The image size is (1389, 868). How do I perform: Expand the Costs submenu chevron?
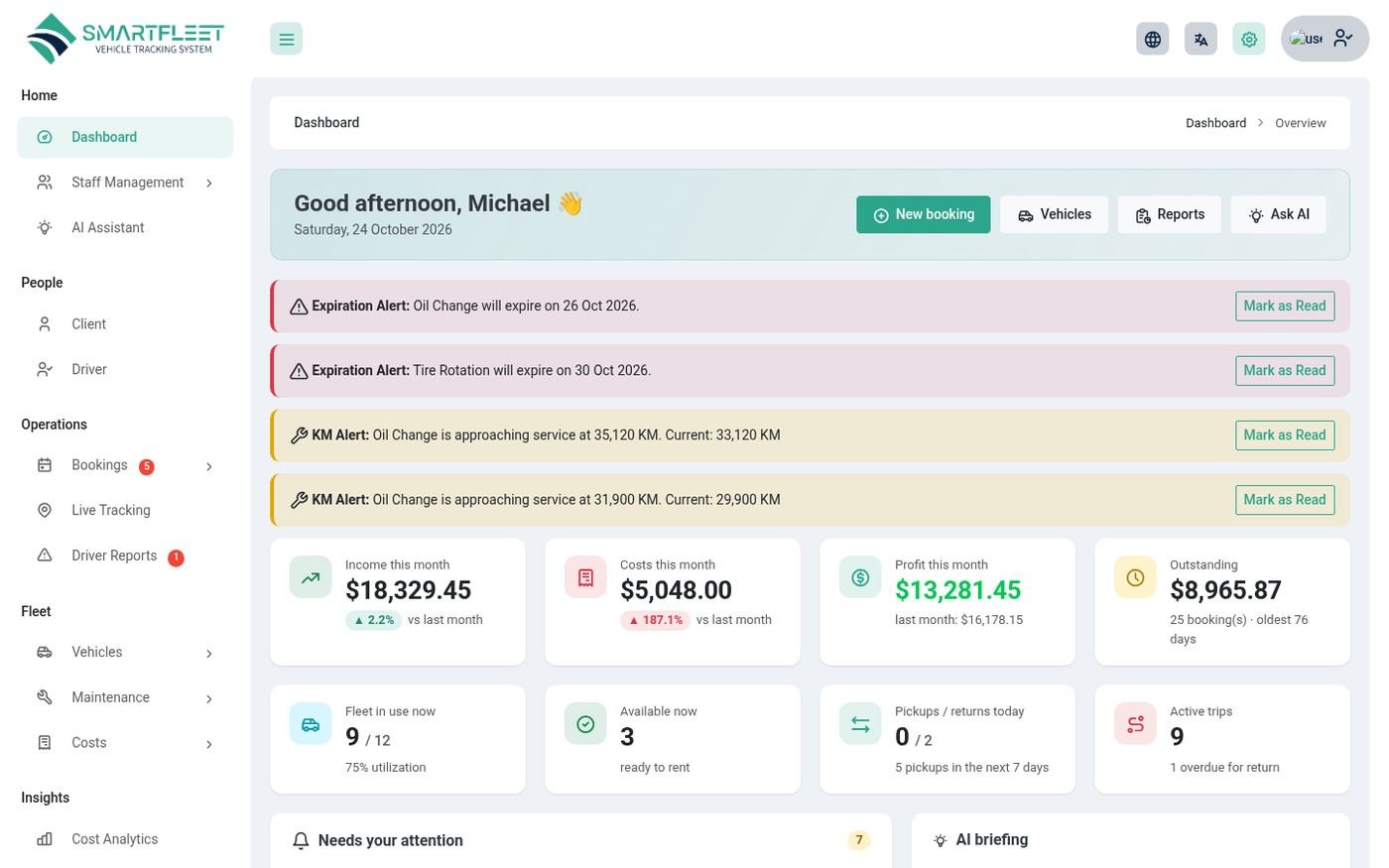(x=209, y=745)
